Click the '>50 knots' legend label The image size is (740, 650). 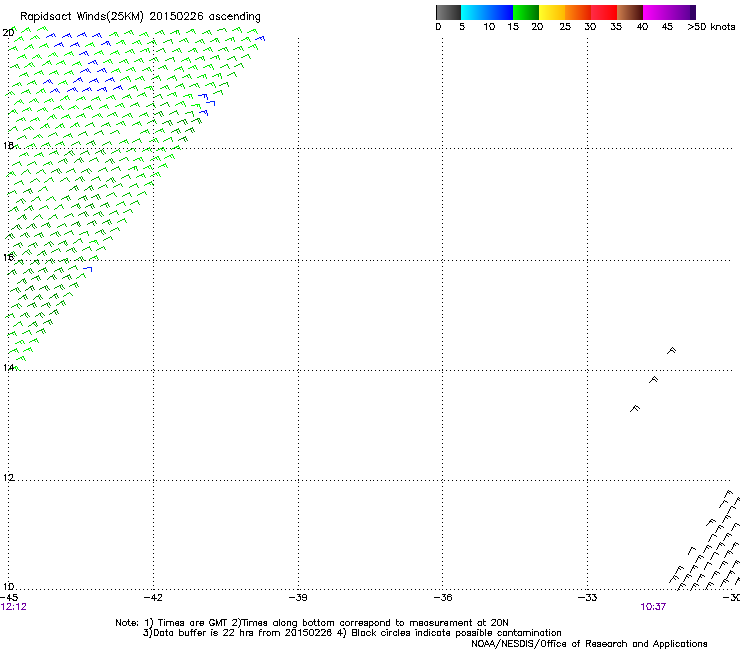pyautogui.click(x=711, y=27)
